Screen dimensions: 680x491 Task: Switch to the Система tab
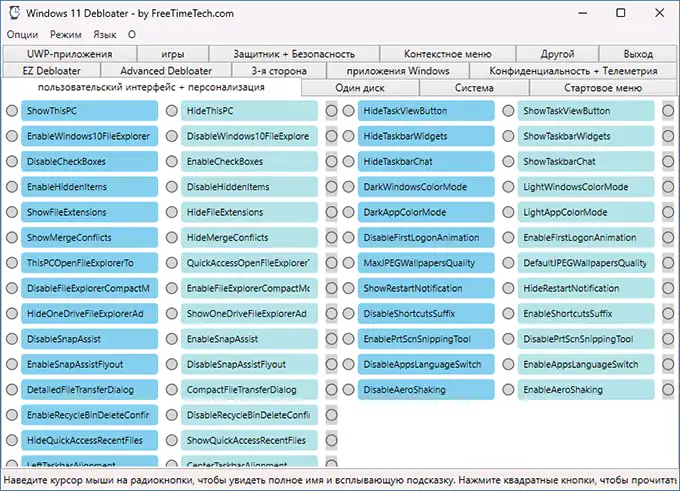[x=474, y=88]
